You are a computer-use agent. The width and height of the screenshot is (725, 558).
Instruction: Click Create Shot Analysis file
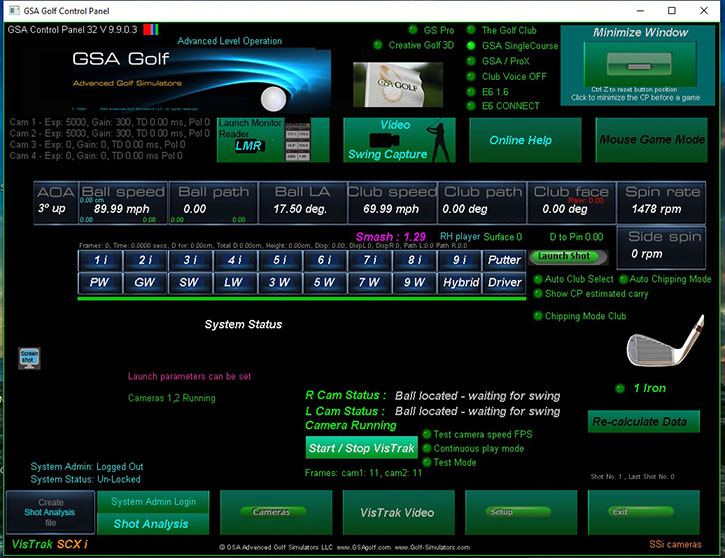tap(50, 513)
